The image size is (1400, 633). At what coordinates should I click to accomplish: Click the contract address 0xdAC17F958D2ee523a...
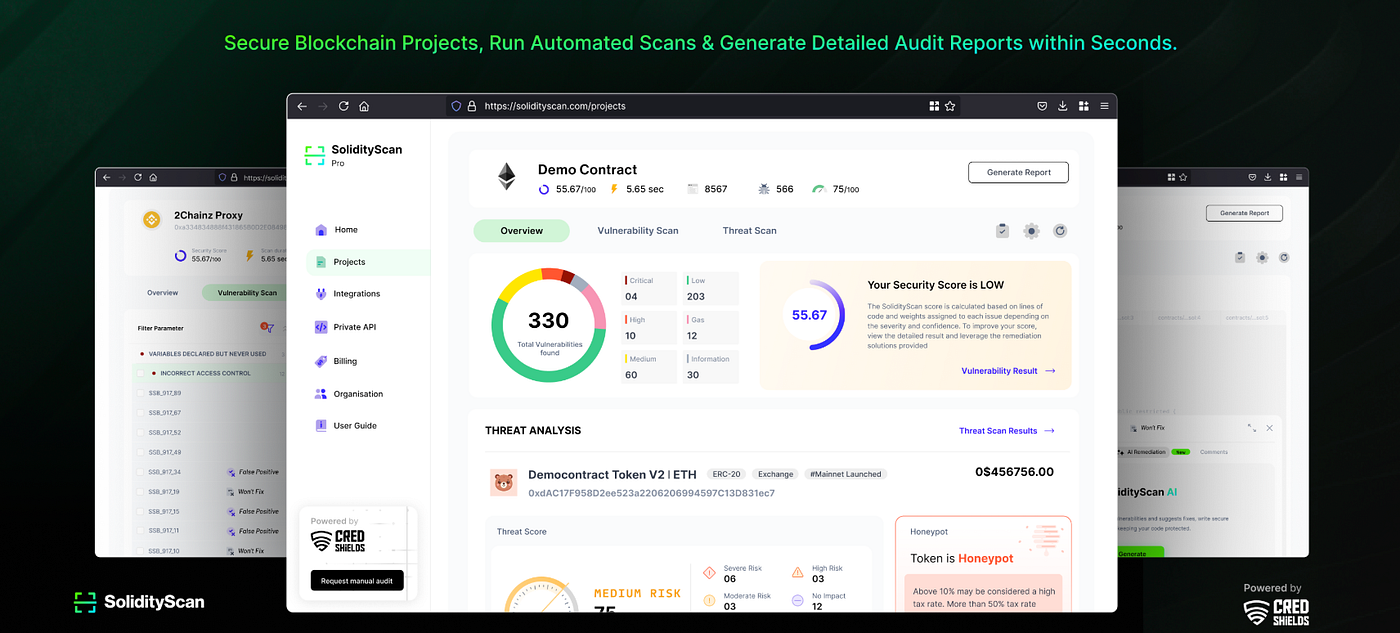[x=651, y=493]
